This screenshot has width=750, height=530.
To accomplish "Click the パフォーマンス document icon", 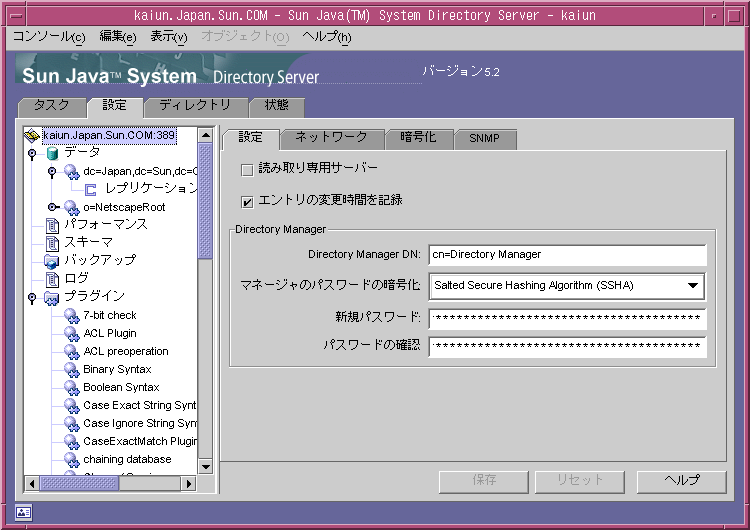I will [x=52, y=225].
